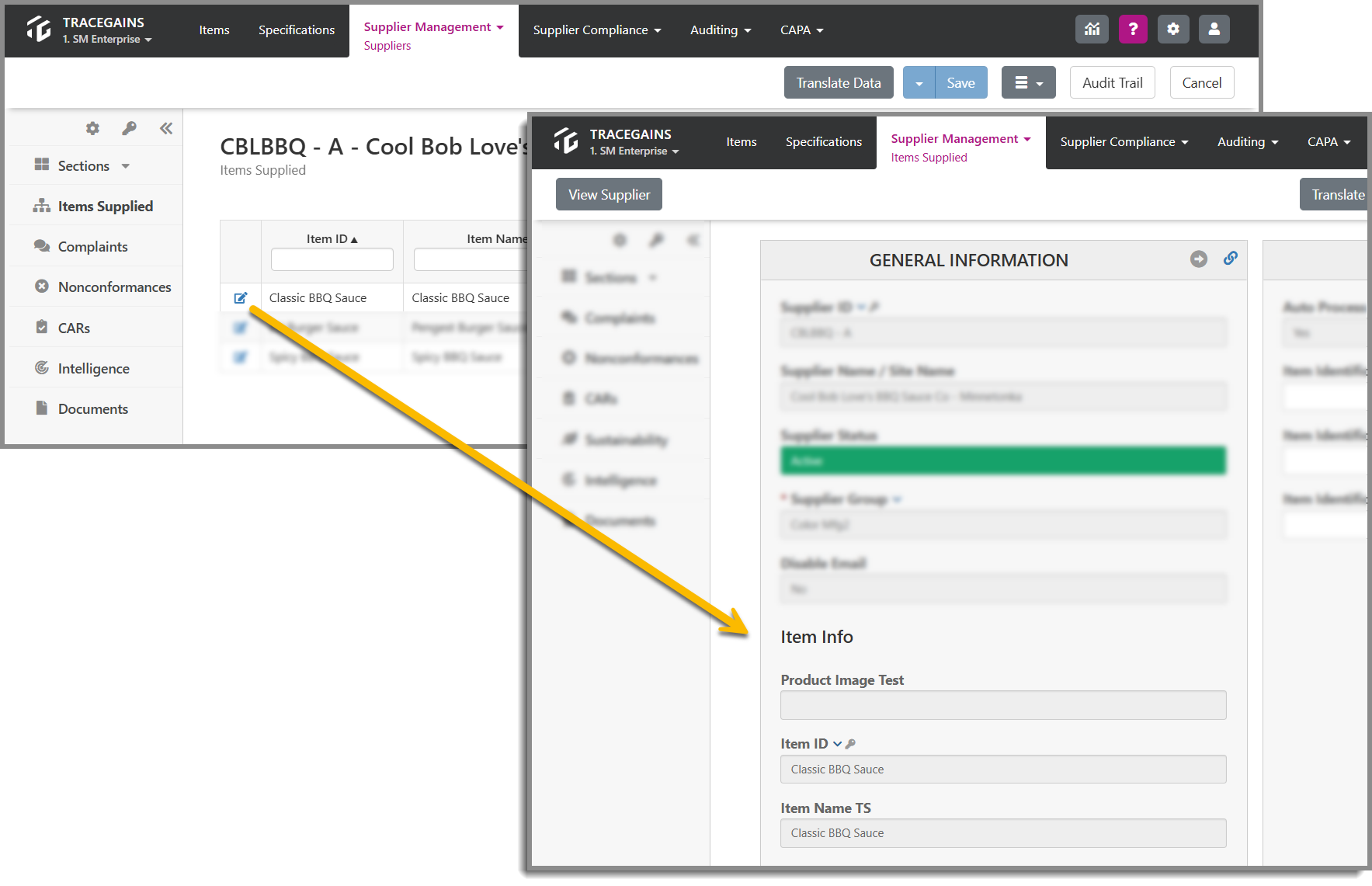1372x886 pixels.
Task: Click the edit icon beside Classic BBQ Sauce
Action: click(241, 297)
